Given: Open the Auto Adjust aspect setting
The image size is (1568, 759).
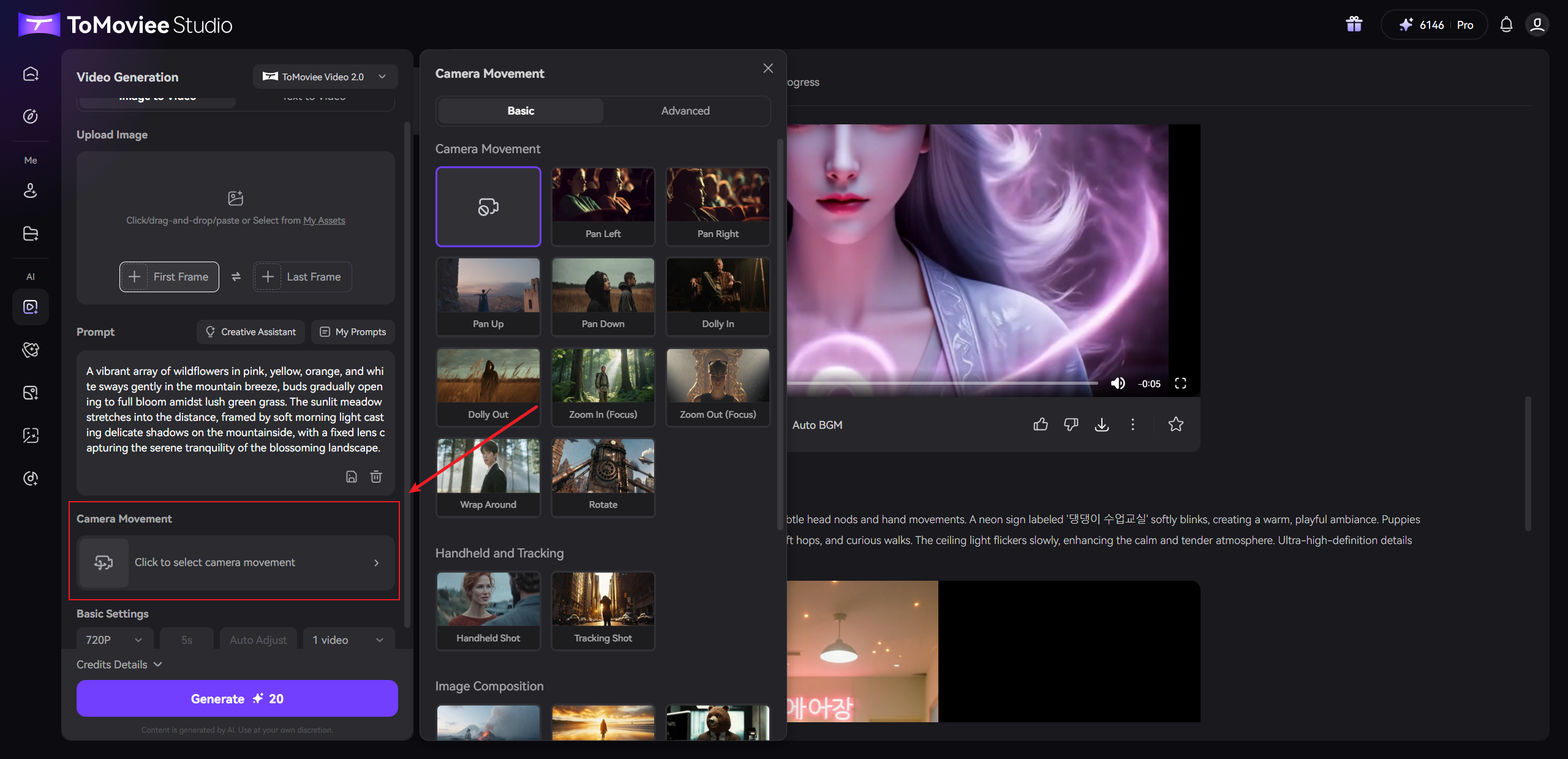Looking at the screenshot, I should pyautogui.click(x=258, y=640).
